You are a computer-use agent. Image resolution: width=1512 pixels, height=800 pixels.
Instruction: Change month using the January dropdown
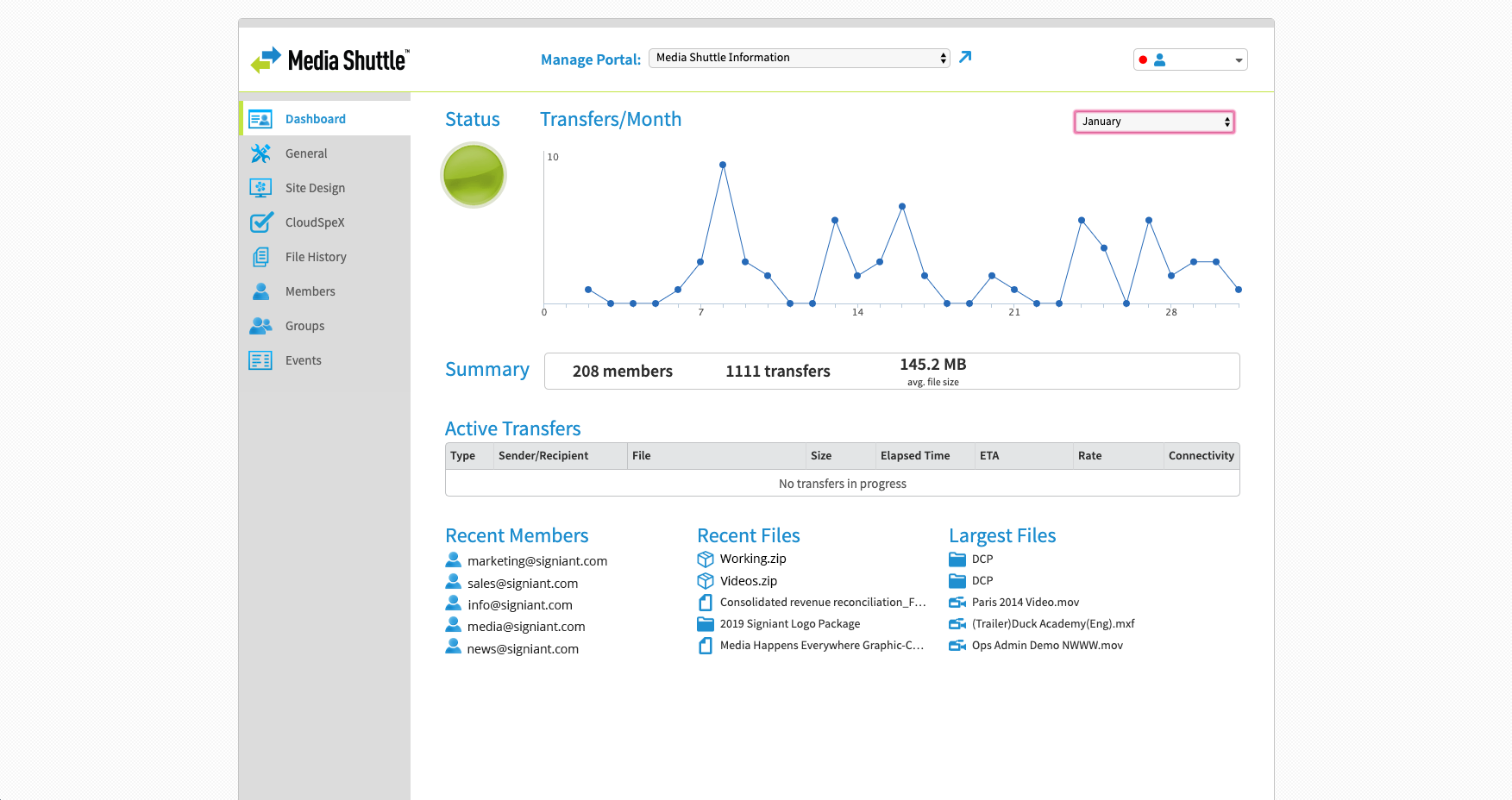click(x=1154, y=122)
